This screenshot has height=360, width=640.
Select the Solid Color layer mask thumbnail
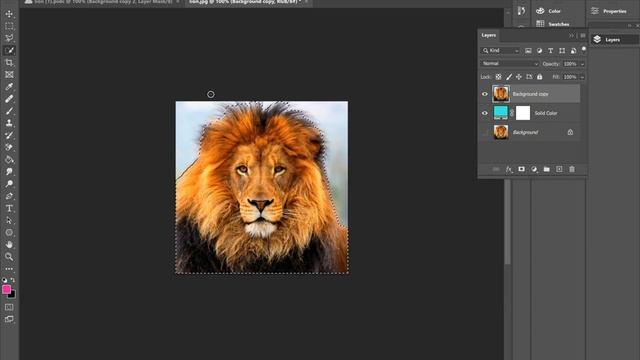click(x=523, y=113)
